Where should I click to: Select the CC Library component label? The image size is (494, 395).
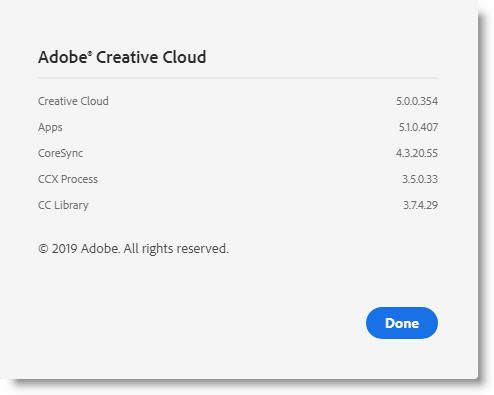[x=63, y=205]
